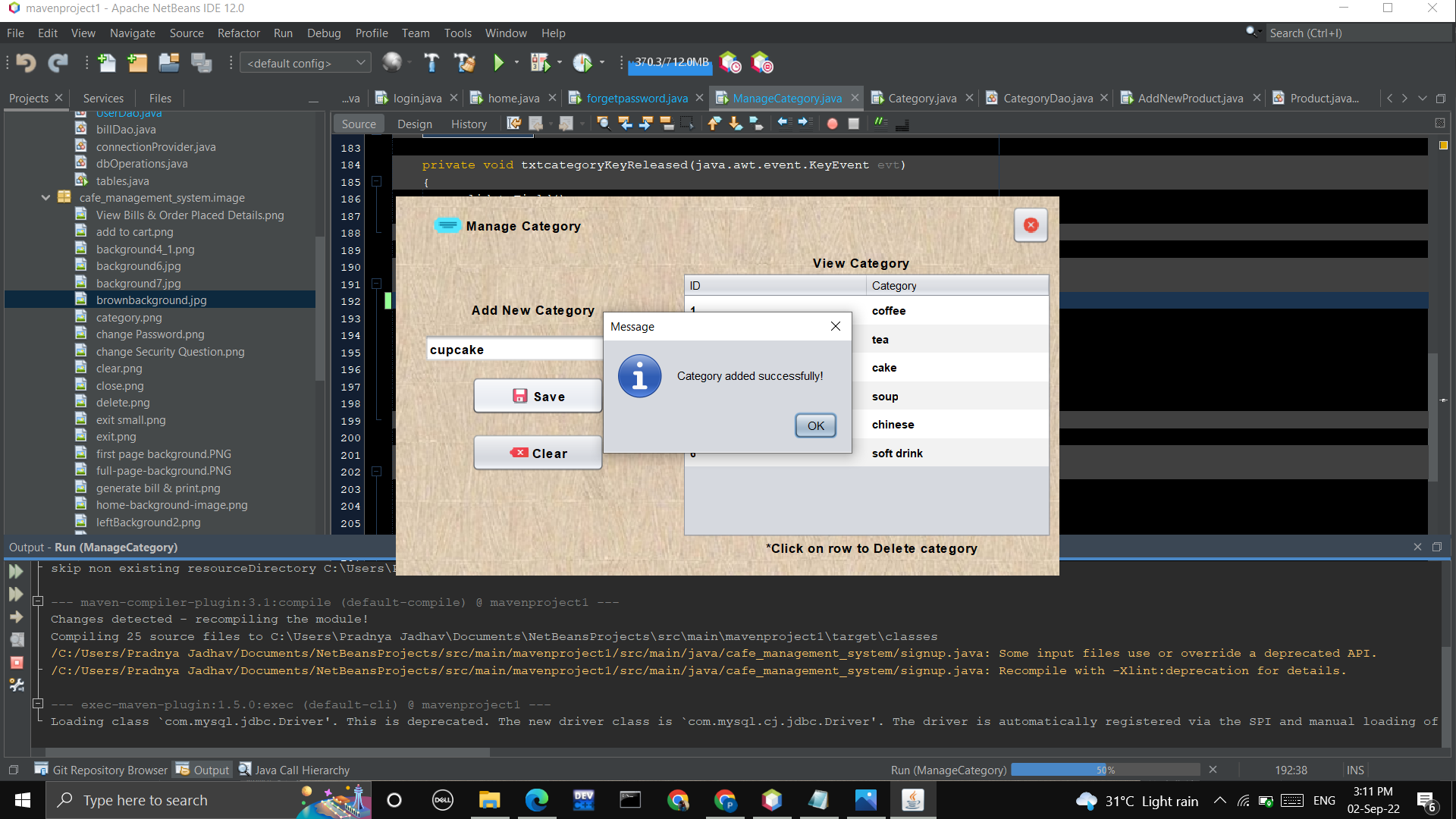Viewport: 1456px width, 819px height.
Task: Start macro recording with red circle button
Action: click(x=832, y=124)
